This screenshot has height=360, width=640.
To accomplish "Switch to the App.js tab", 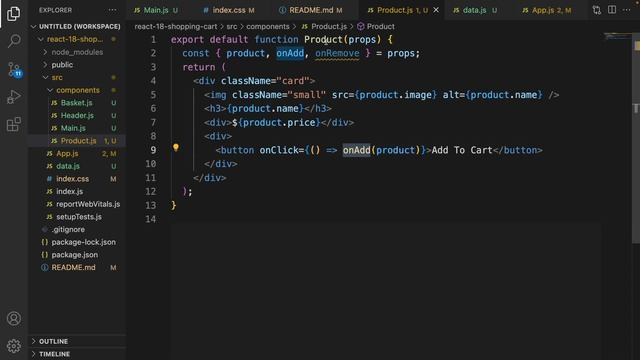I will tap(547, 10).
